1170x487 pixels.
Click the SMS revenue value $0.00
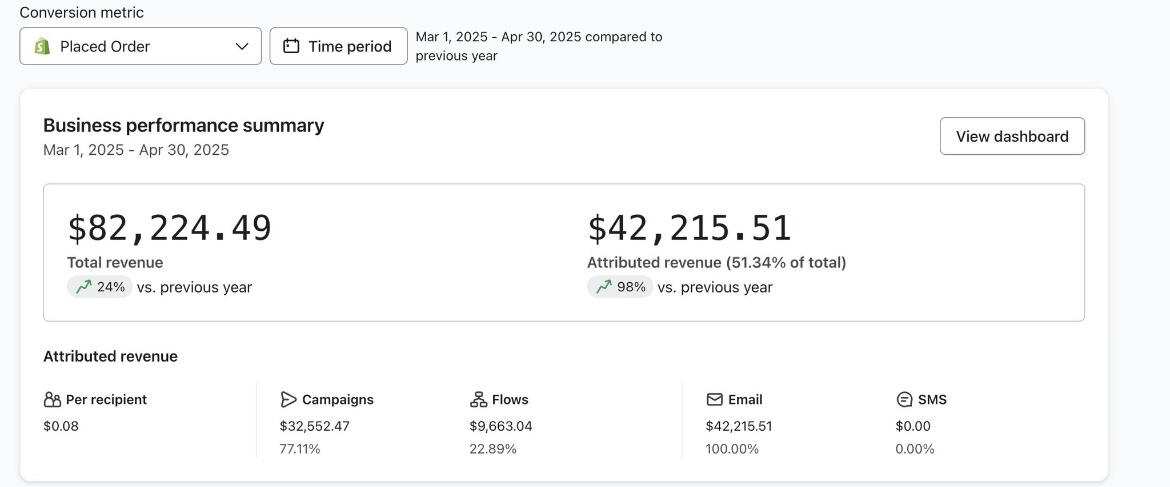913,426
